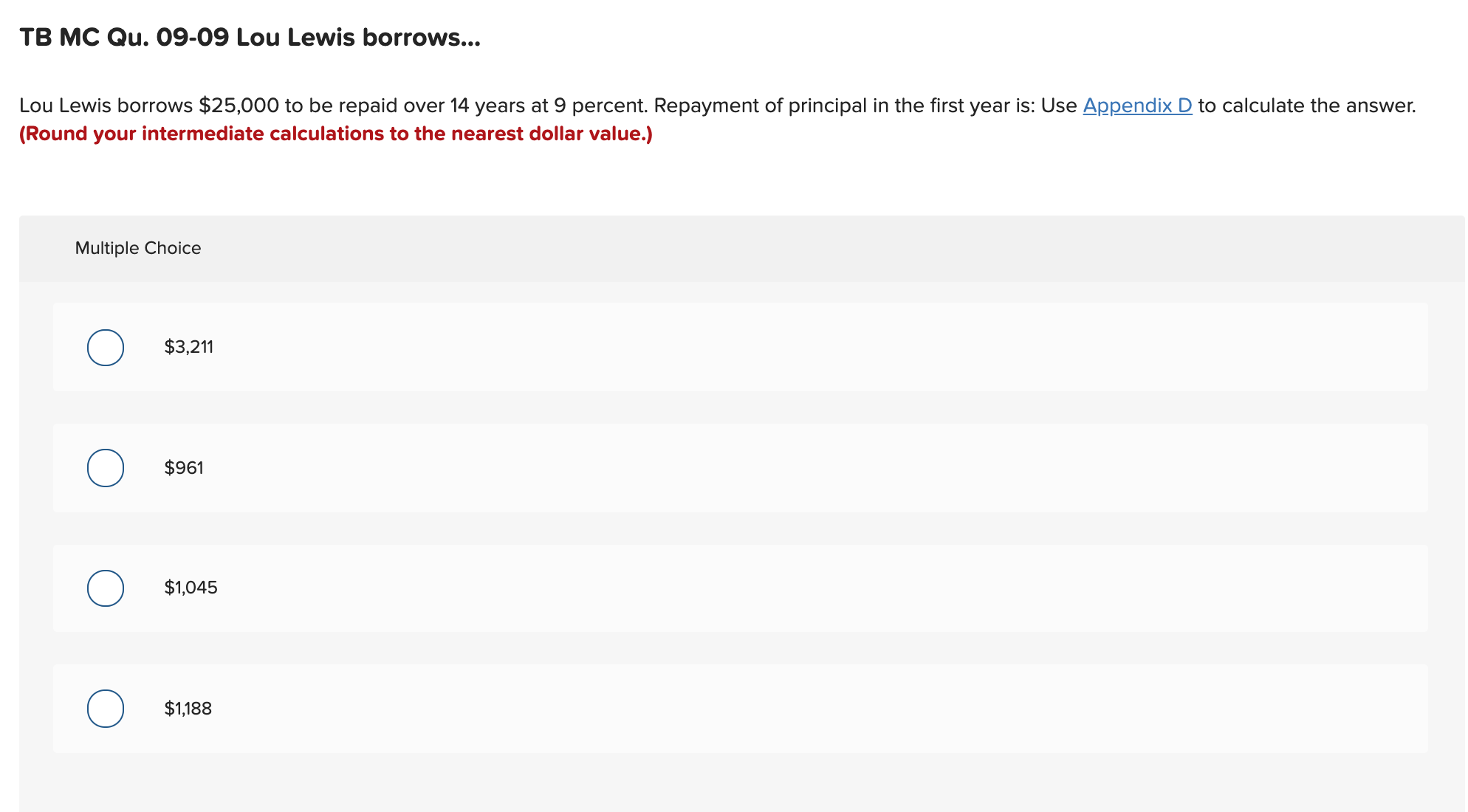This screenshot has height=812, width=1468.
Task: Select the radio button for $3,211
Action: point(105,347)
